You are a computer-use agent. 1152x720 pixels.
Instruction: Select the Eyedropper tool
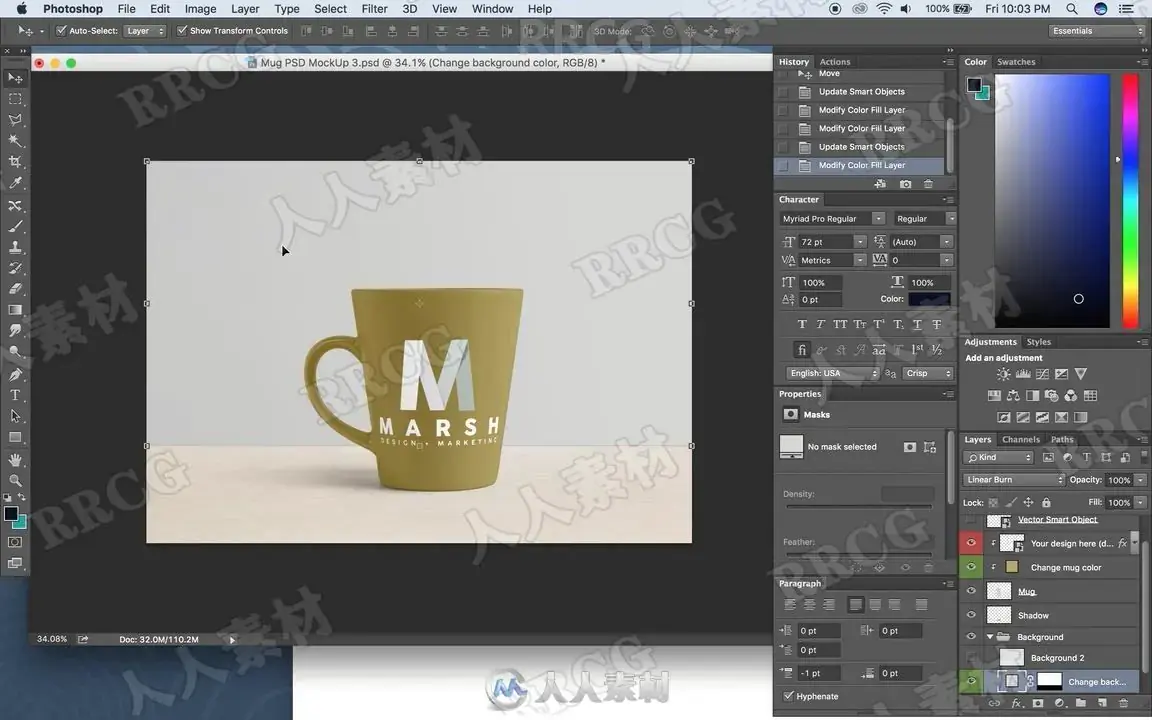(15, 183)
